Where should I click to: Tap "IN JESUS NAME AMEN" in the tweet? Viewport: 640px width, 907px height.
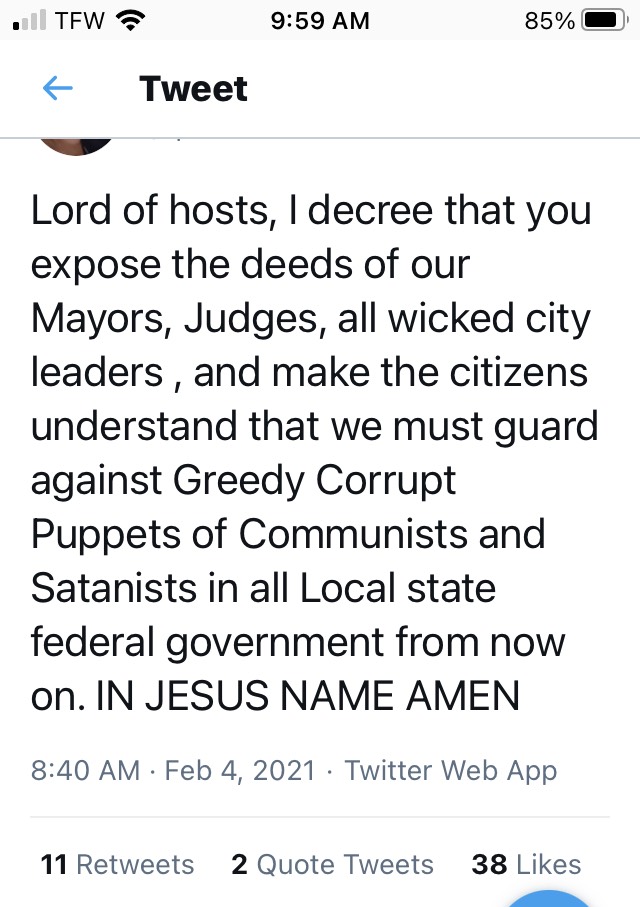click(308, 696)
